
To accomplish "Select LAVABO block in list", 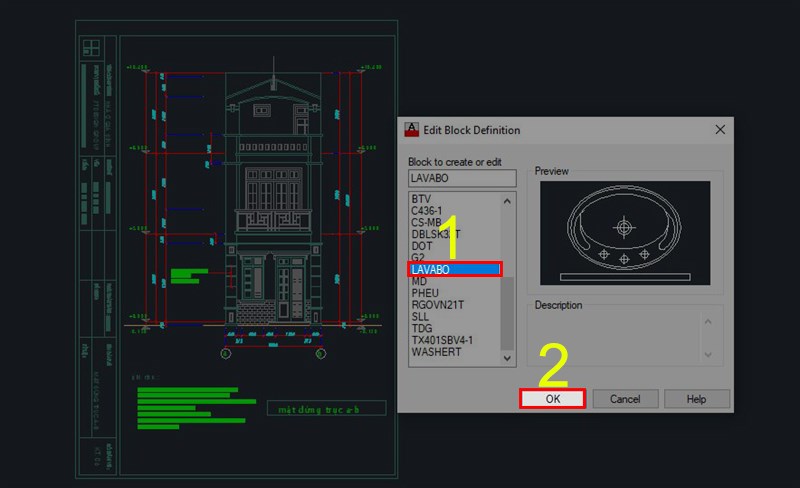I will [455, 269].
